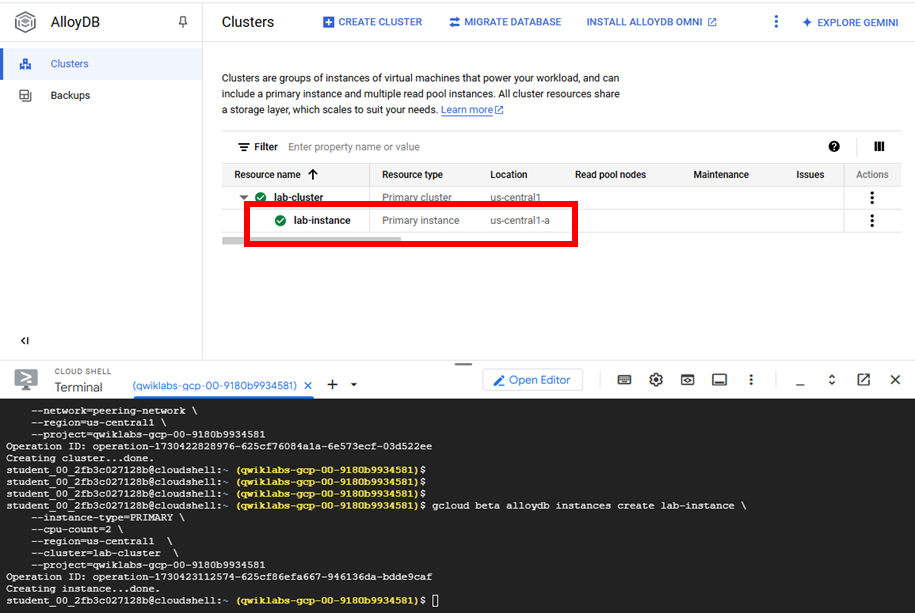Close the qwiklabs terminal tab
This screenshot has height=613, width=915.
[308, 385]
